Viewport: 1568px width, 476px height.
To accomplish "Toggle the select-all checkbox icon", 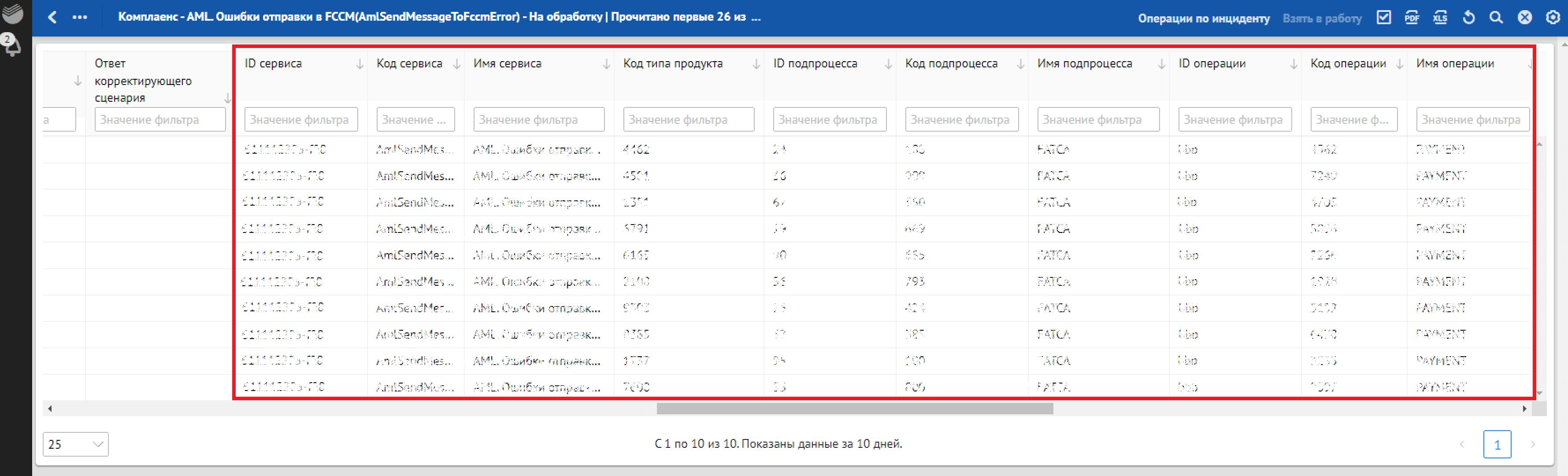I will coord(1383,18).
